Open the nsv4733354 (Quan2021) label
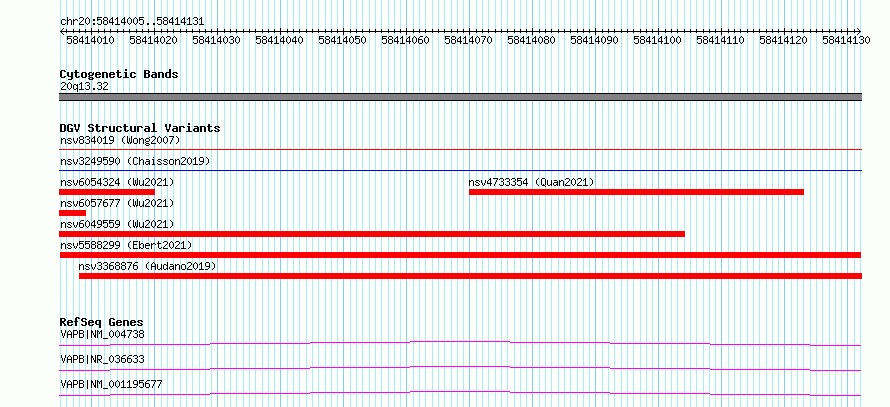 531,182
